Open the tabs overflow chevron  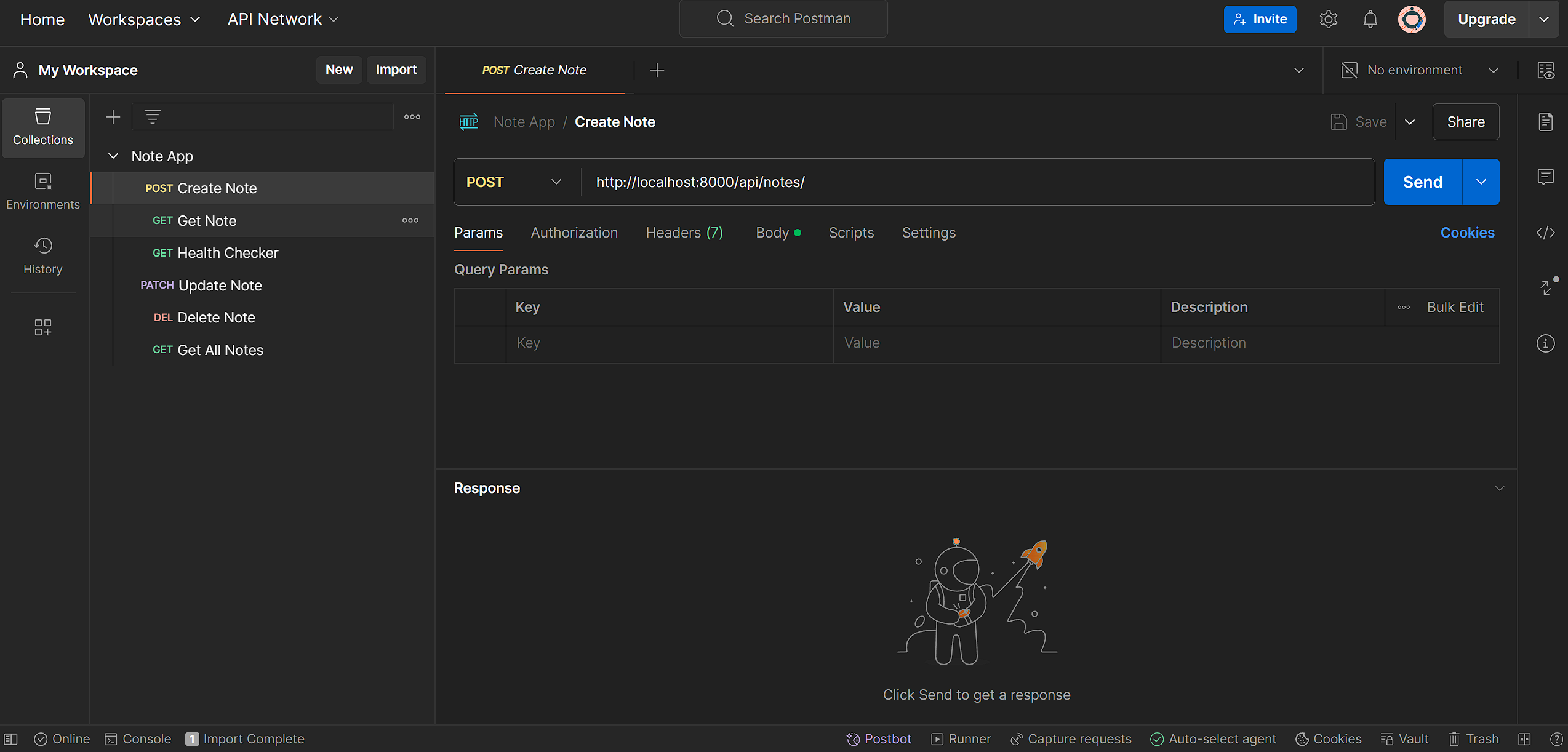point(1299,70)
